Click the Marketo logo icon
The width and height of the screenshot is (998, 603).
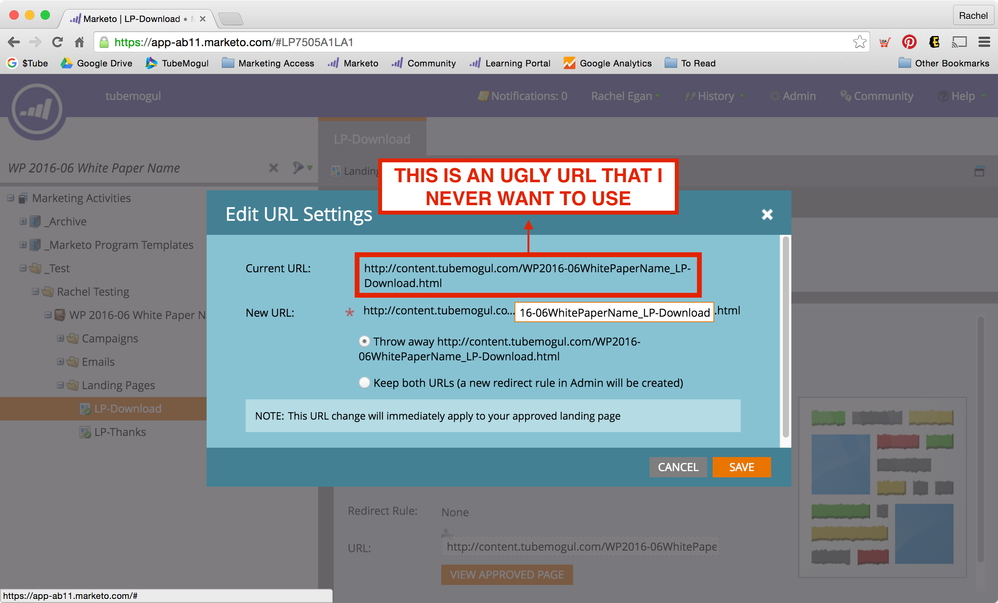pyautogui.click(x=36, y=110)
